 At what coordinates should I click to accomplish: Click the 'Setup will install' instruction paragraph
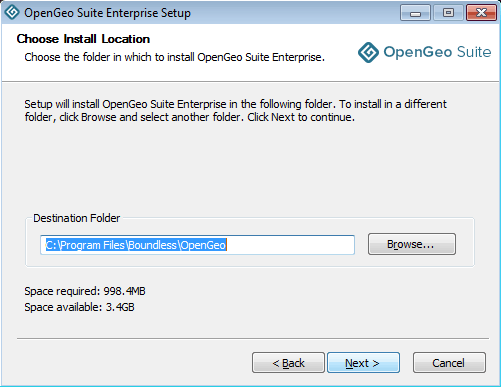tap(235, 111)
